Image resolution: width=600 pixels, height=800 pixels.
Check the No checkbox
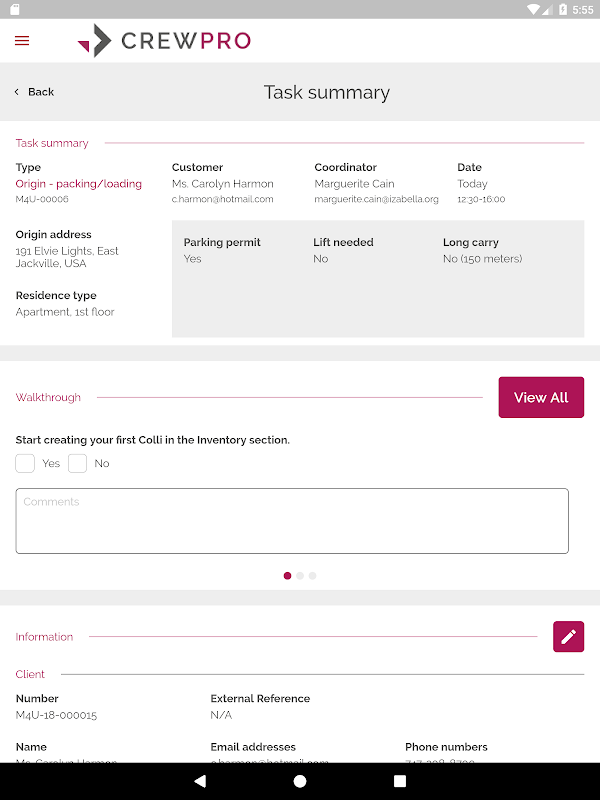point(78,463)
